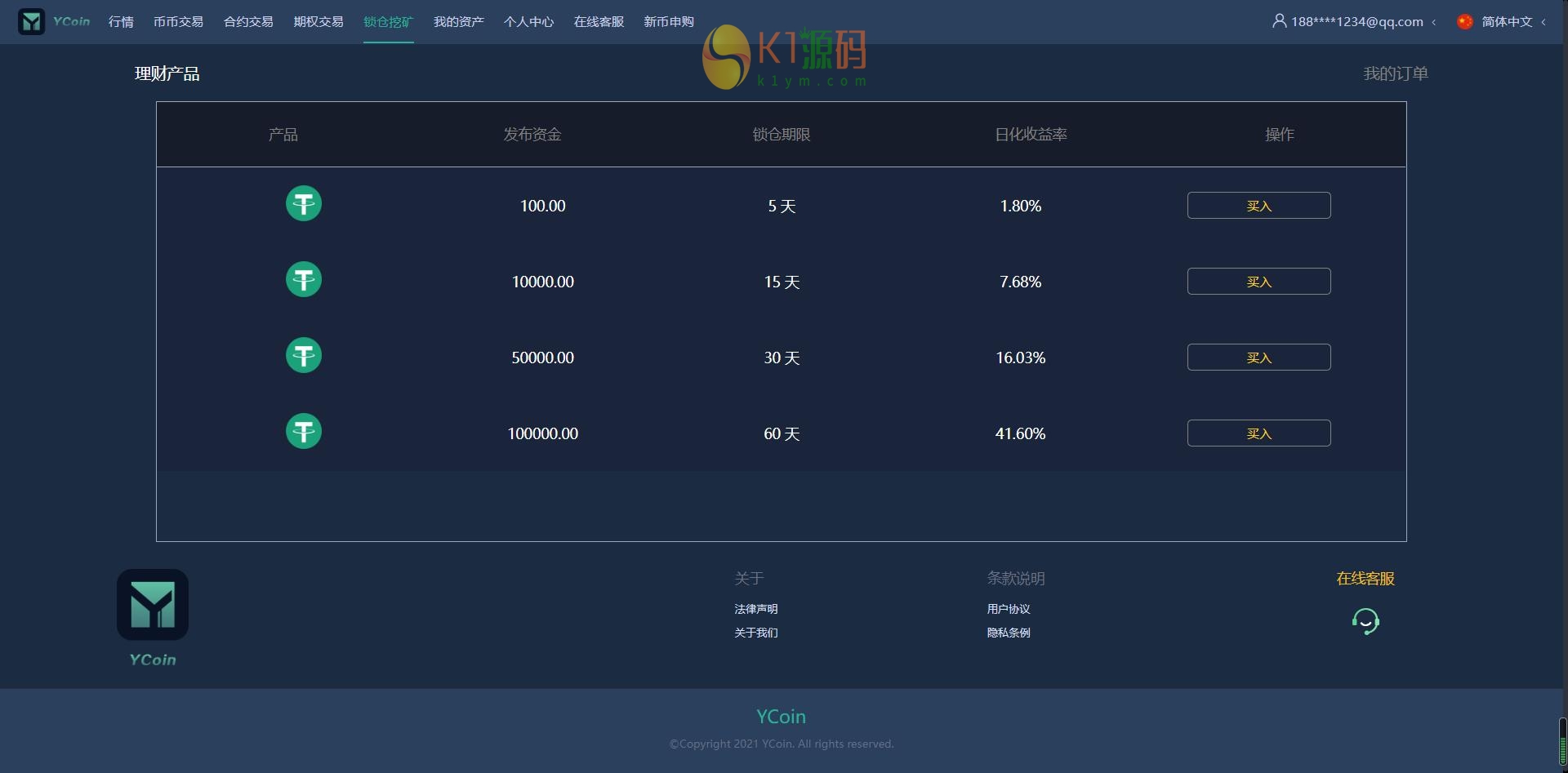Open 我的订单 orders link
This screenshot has height=773, width=1568.
point(1396,73)
